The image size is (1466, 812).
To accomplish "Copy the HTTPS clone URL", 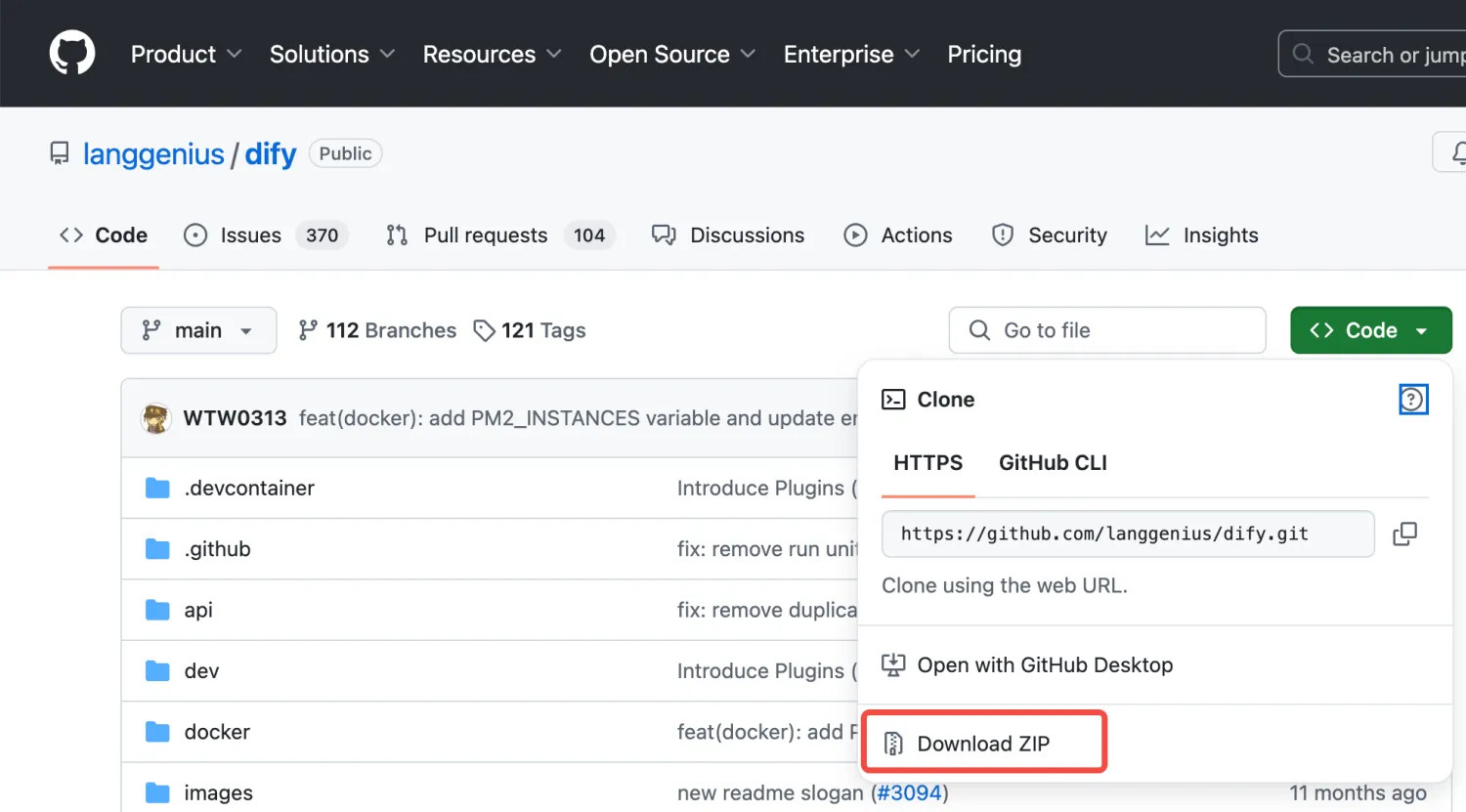I will [1404, 534].
